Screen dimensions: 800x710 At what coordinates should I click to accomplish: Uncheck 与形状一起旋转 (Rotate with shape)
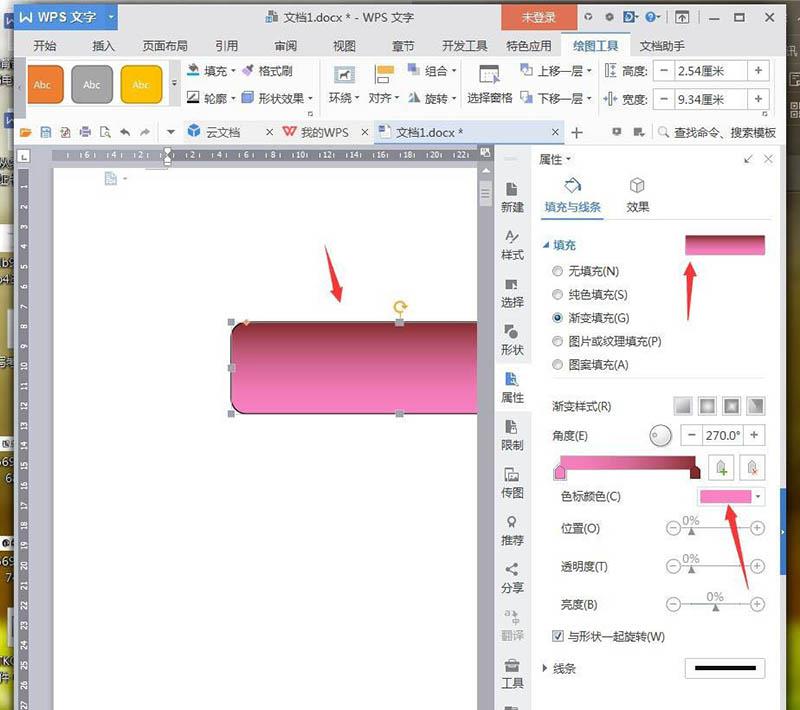(x=557, y=636)
